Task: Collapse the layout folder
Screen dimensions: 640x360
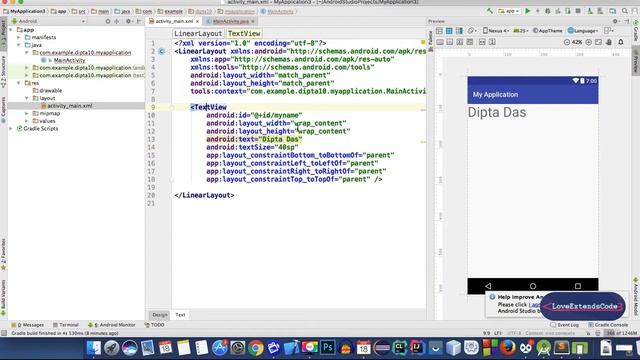Action: tap(27, 98)
